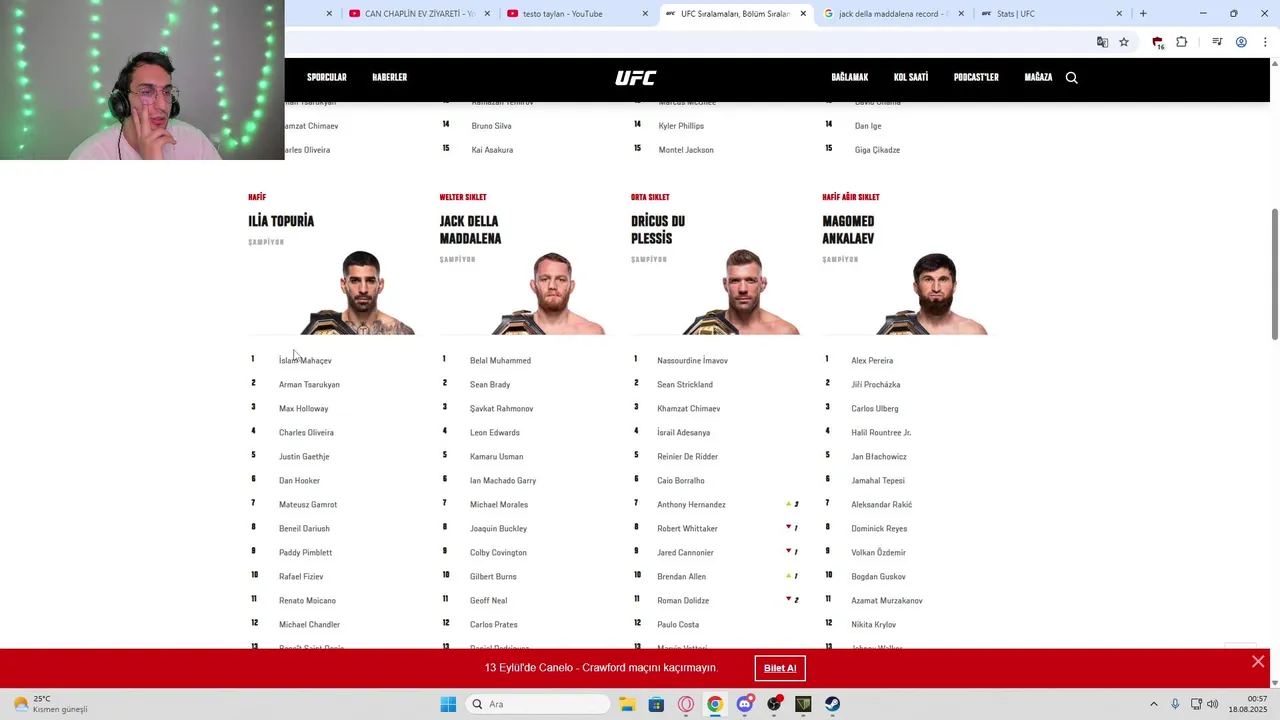The image size is (1280, 720).
Task: Close the 'jack della maddalena record' tab
Action: (x=961, y=14)
